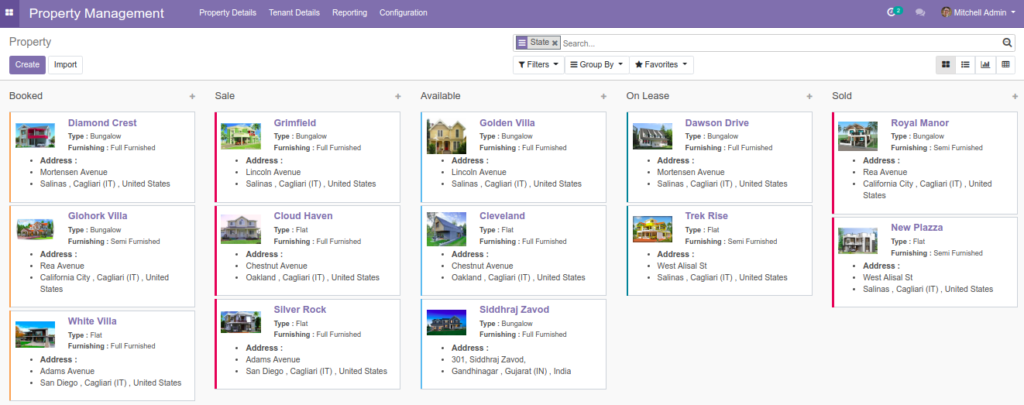1024x405 pixels.
Task: Open the conversations chat bubble icon
Action: pyautogui.click(x=920, y=12)
